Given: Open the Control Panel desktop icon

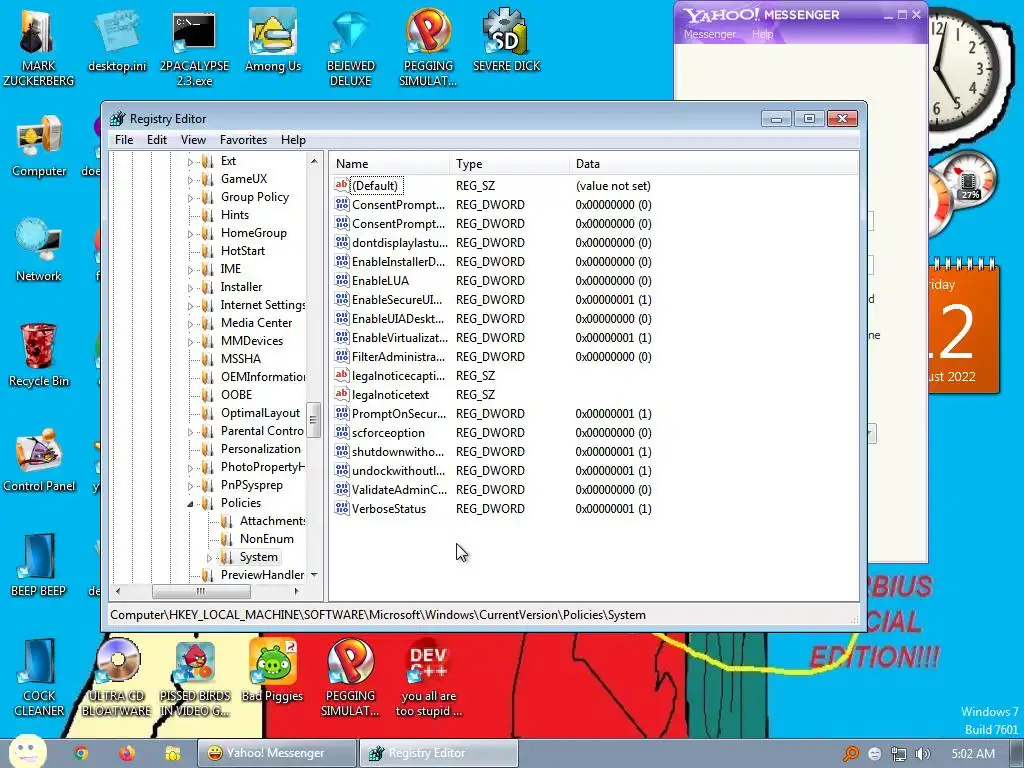Looking at the screenshot, I should 39,460.
